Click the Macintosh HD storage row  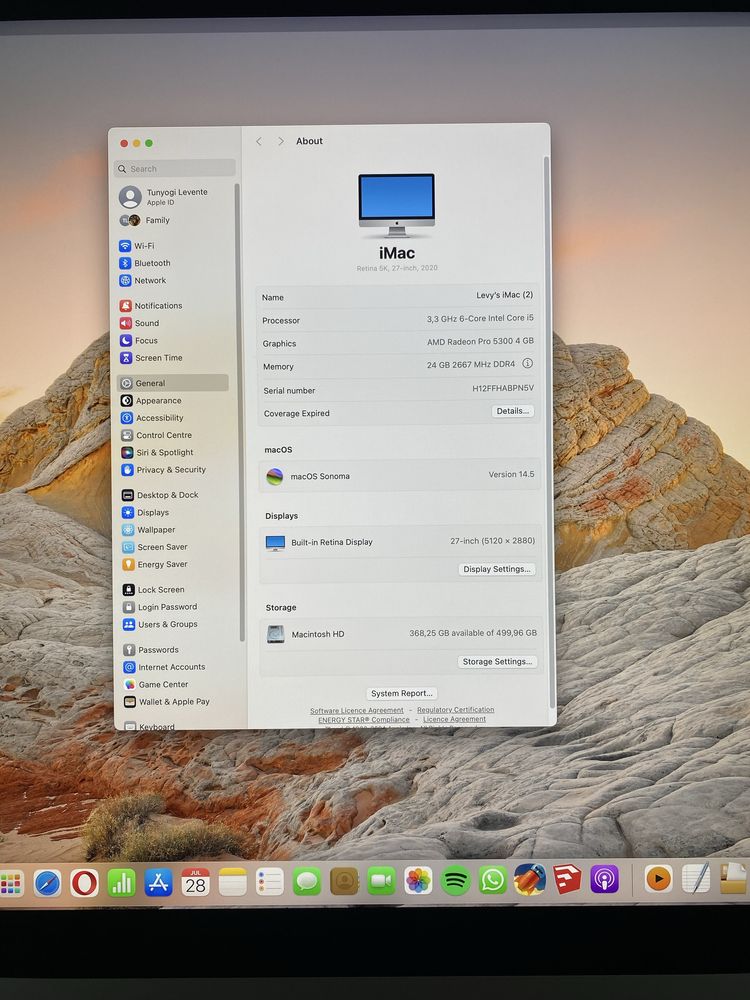(x=401, y=634)
